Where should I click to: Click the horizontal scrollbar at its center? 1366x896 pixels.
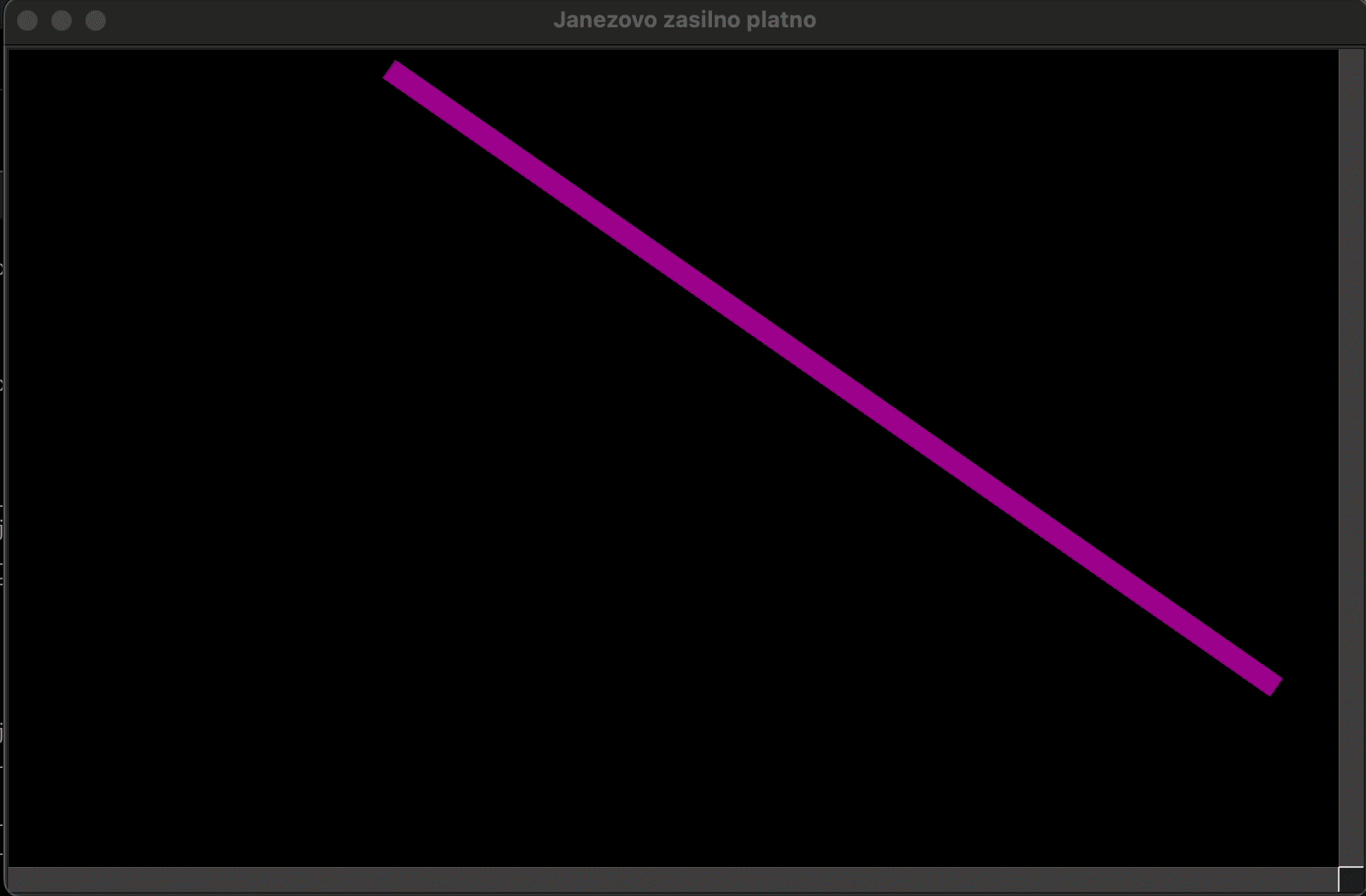click(x=673, y=879)
